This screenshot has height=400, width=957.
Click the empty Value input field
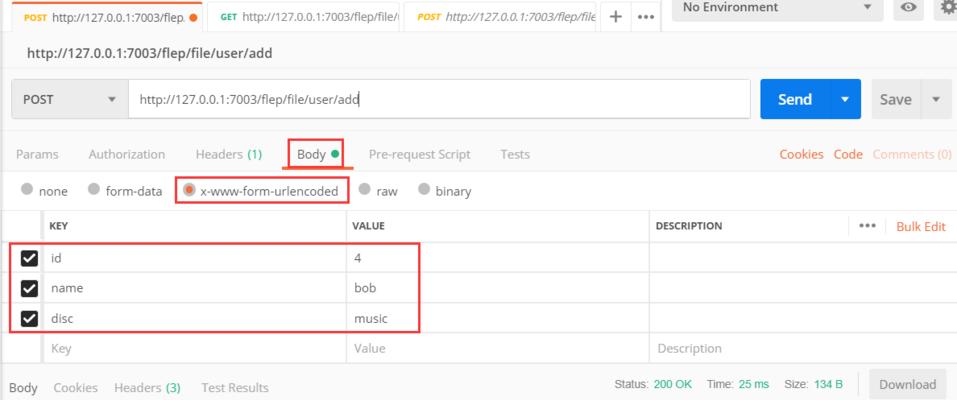(497, 348)
